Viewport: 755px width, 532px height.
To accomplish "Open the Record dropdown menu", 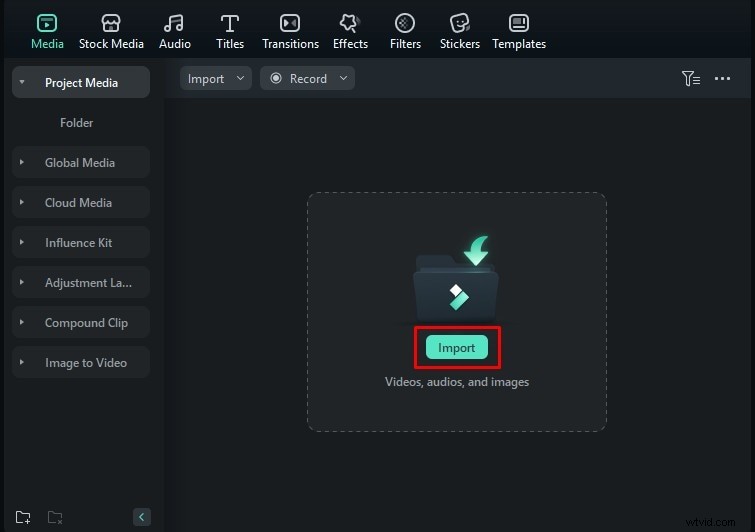I will tap(307, 79).
